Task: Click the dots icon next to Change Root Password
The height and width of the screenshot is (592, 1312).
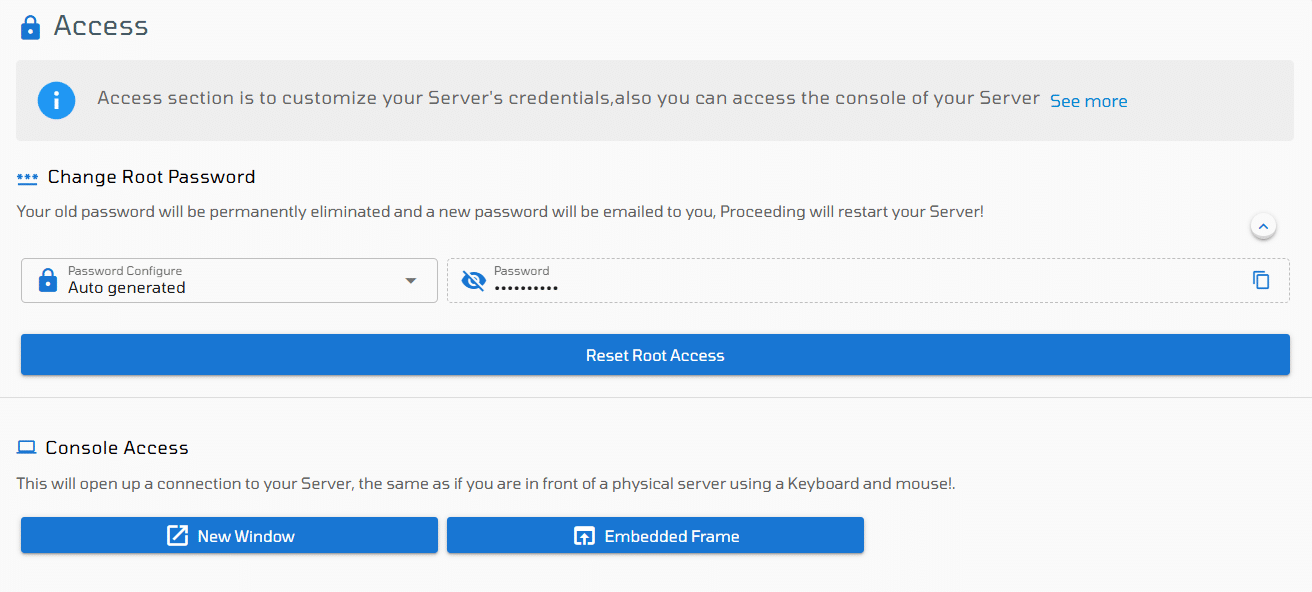Action: tap(27, 178)
